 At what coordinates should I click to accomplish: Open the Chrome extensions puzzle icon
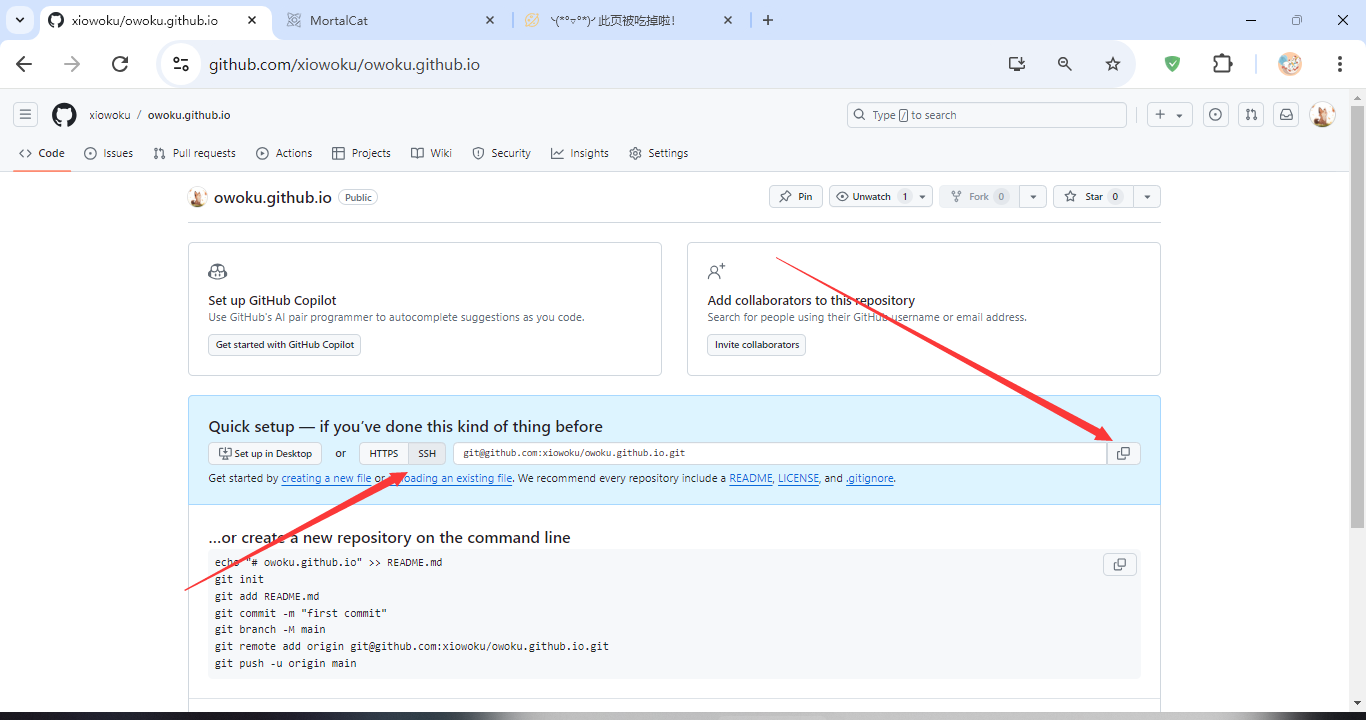coord(1222,64)
